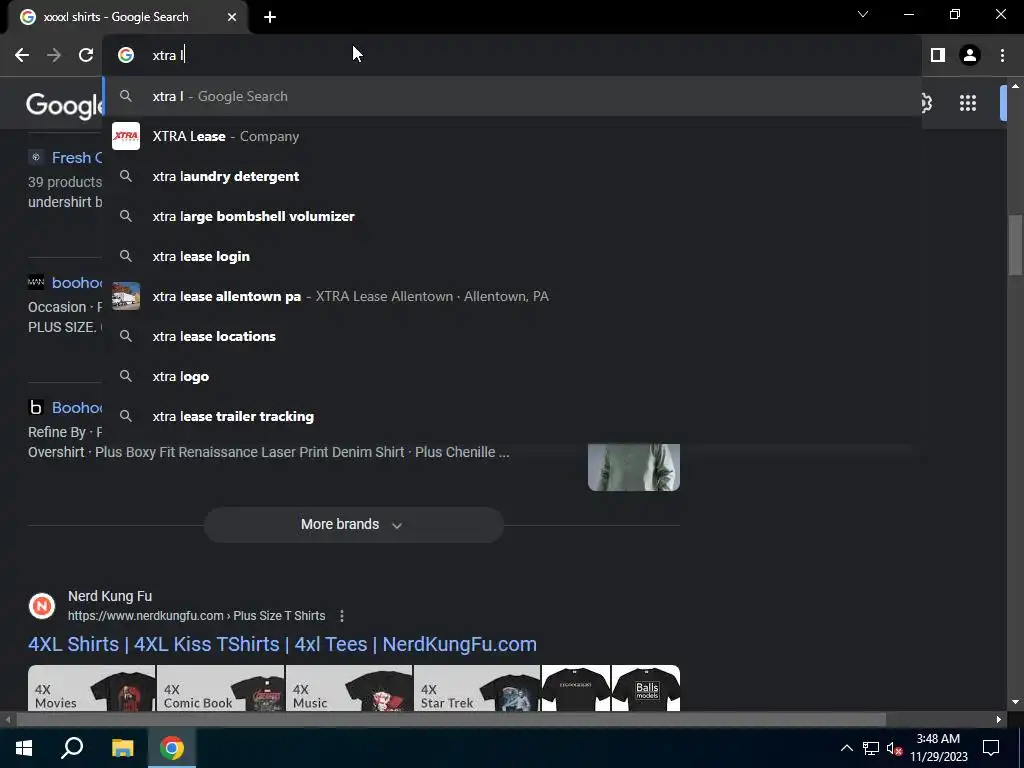Open the Windows Start menu

click(x=24, y=748)
